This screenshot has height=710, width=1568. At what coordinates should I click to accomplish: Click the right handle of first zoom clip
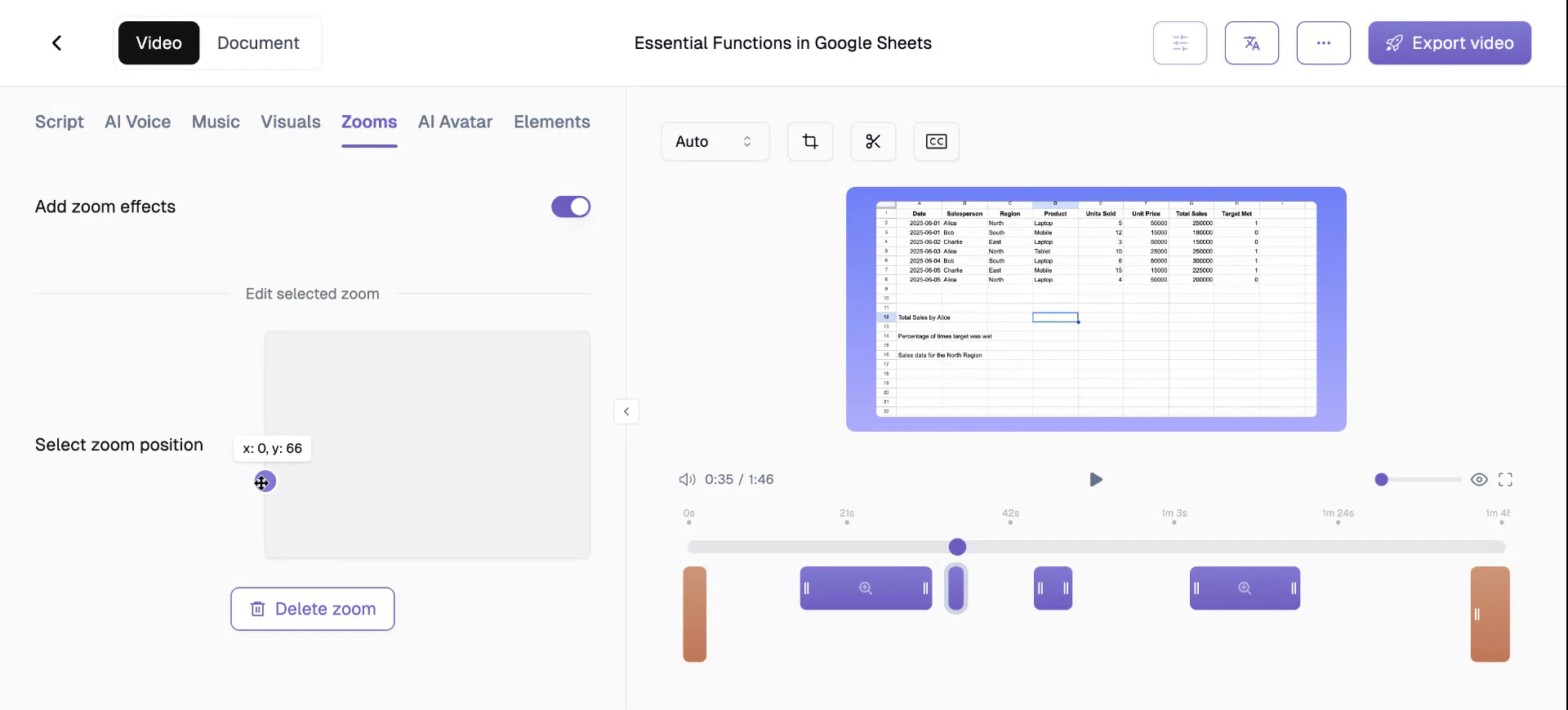click(925, 588)
